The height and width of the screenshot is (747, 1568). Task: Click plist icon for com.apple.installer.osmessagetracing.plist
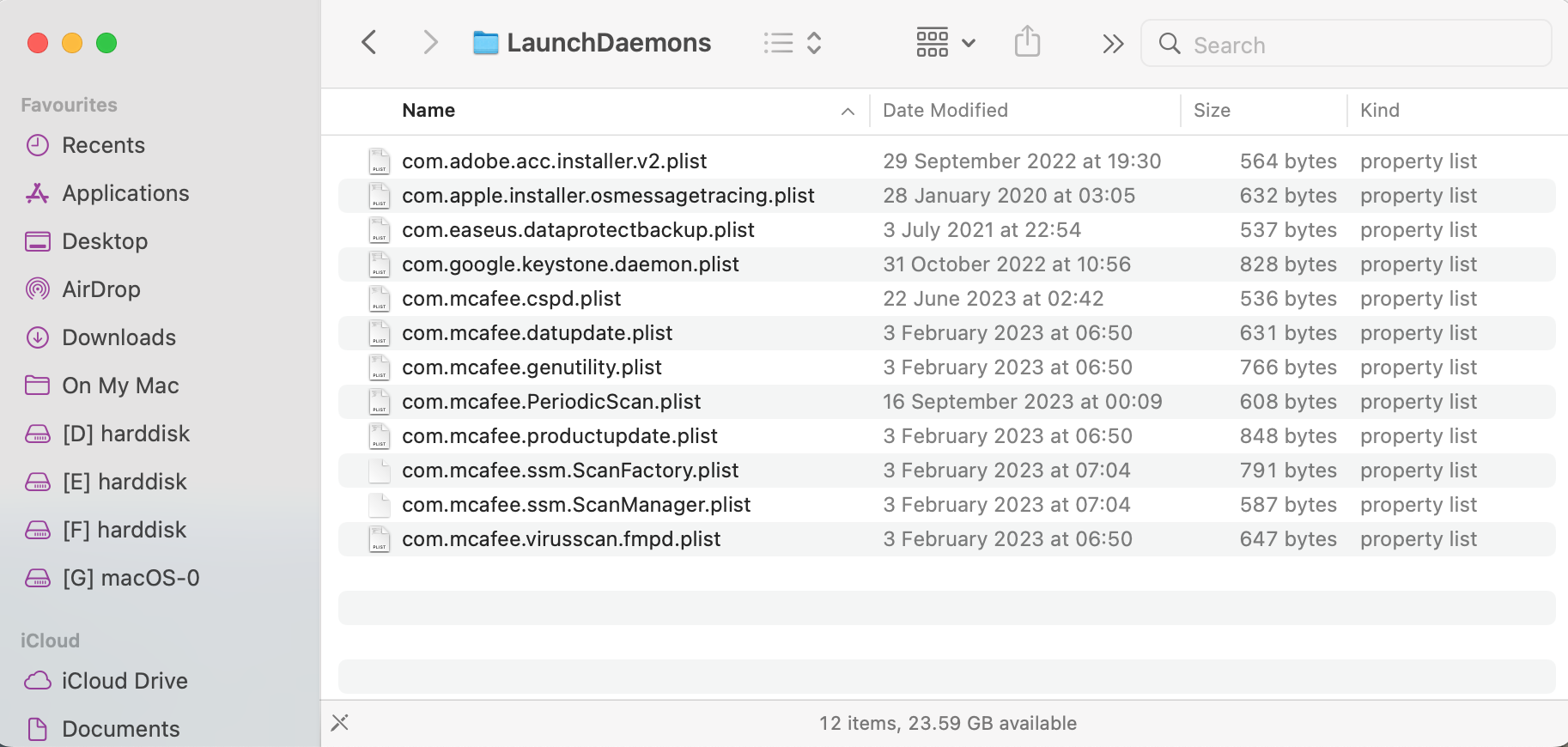[379, 196]
